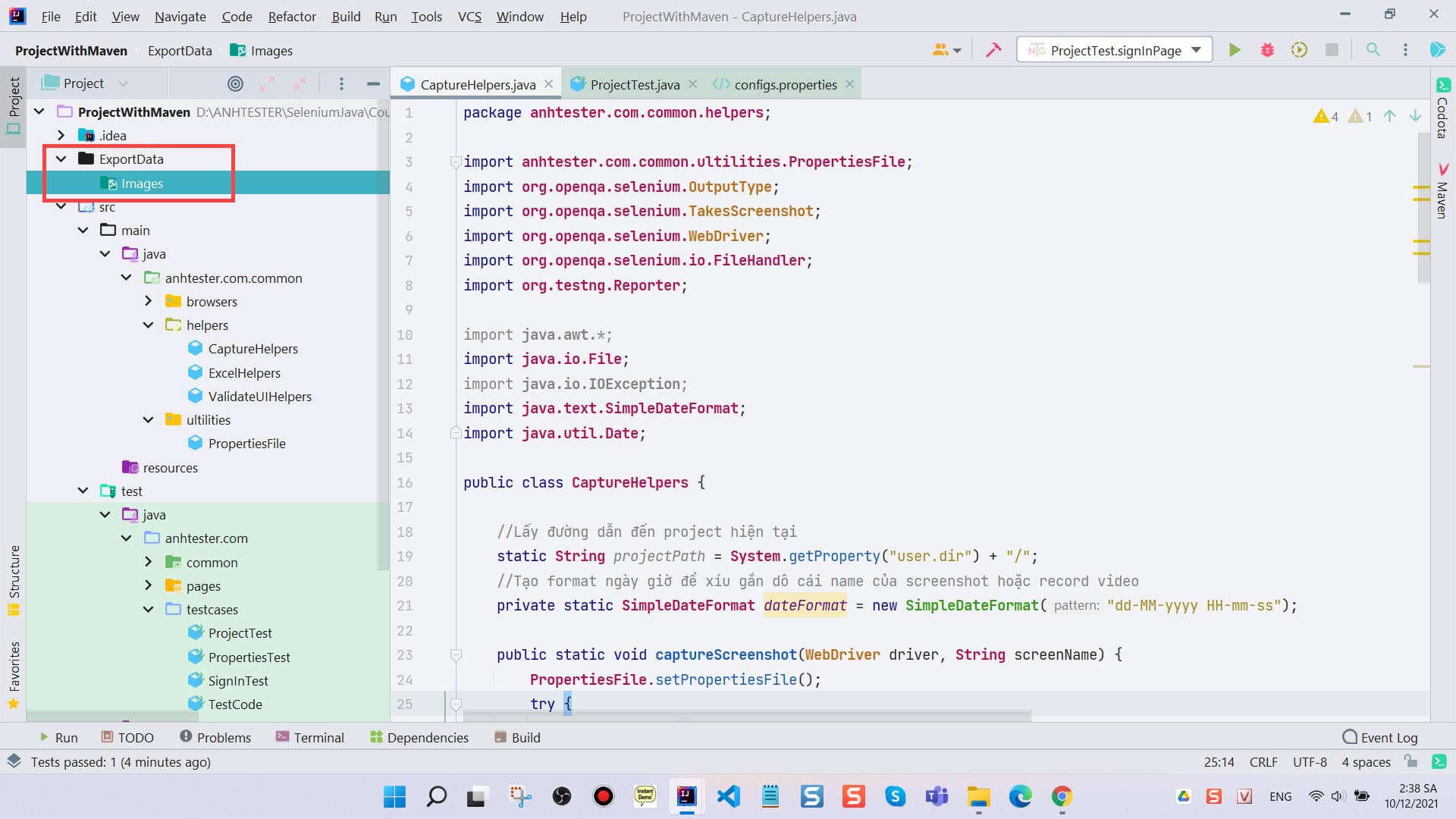Start debugging with the red bug icon
The image size is (1456, 819).
(x=1267, y=50)
